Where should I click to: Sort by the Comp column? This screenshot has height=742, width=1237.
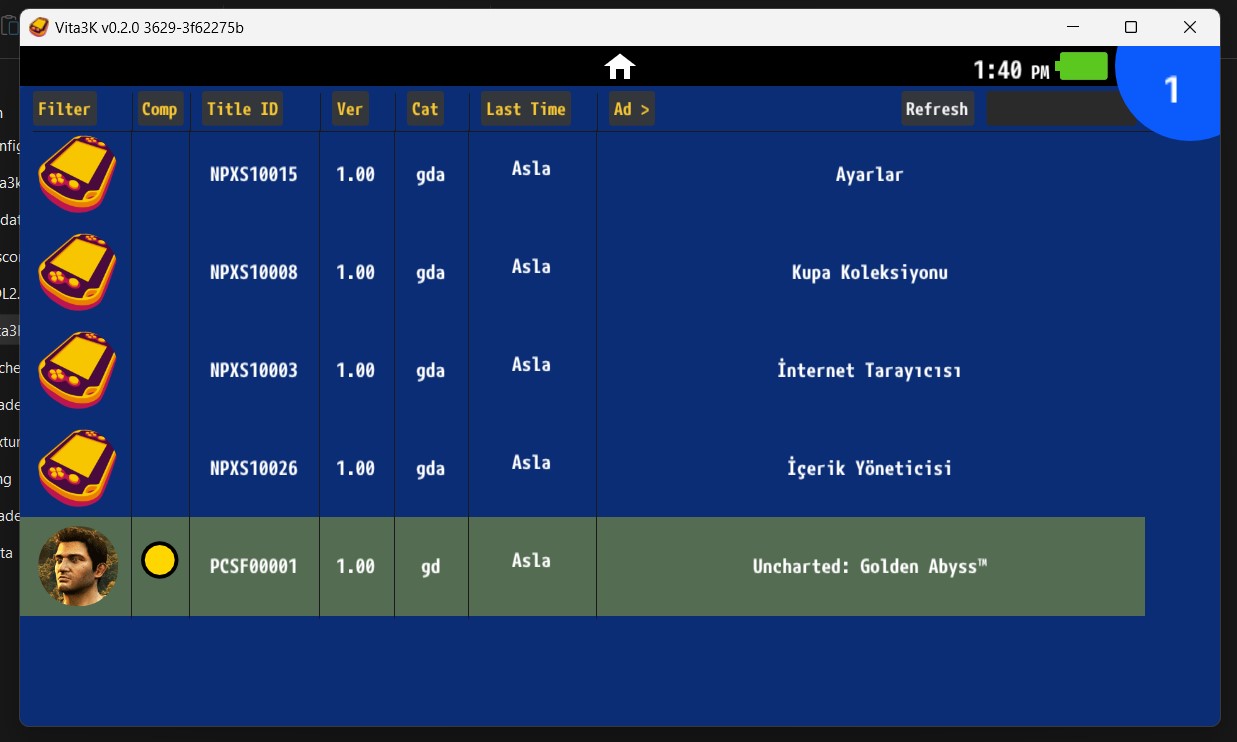coord(159,109)
